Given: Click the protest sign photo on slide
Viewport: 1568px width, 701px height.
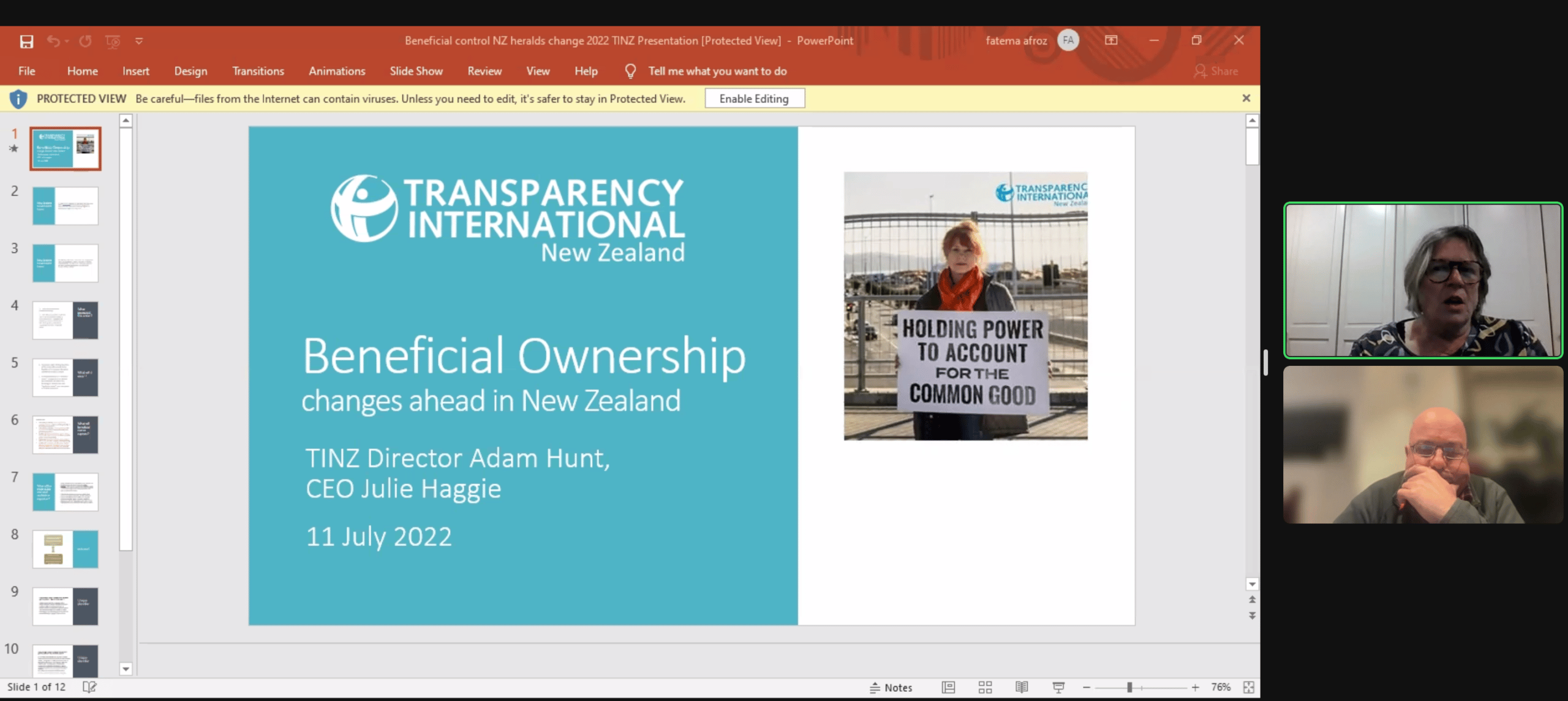Looking at the screenshot, I should point(966,306).
